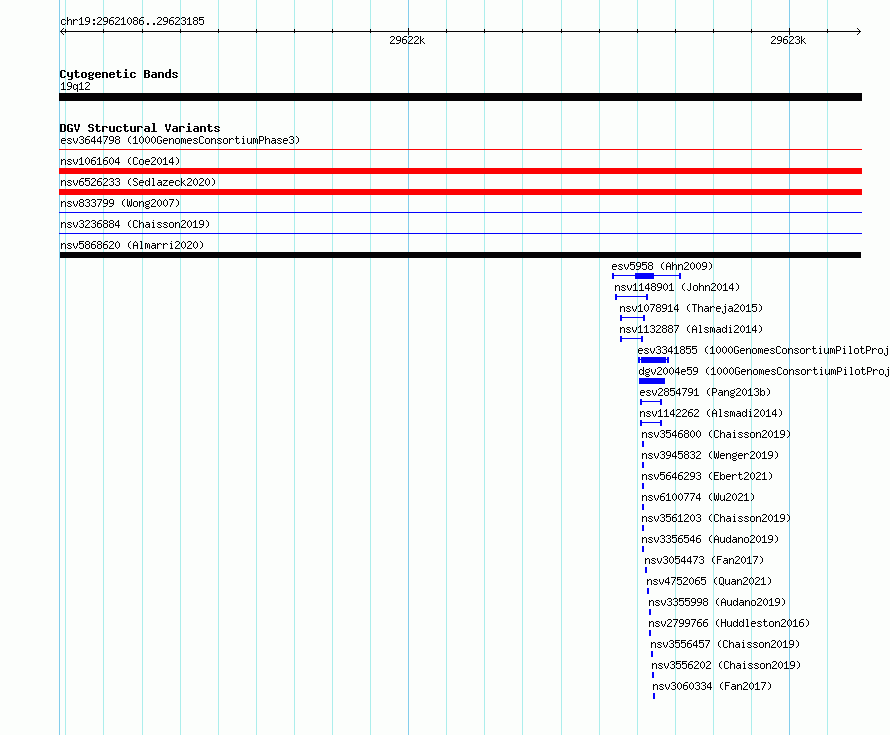Open variant nsv2799766 (Huddleston2016)
Screen dimensions: 890x735
click(729, 623)
